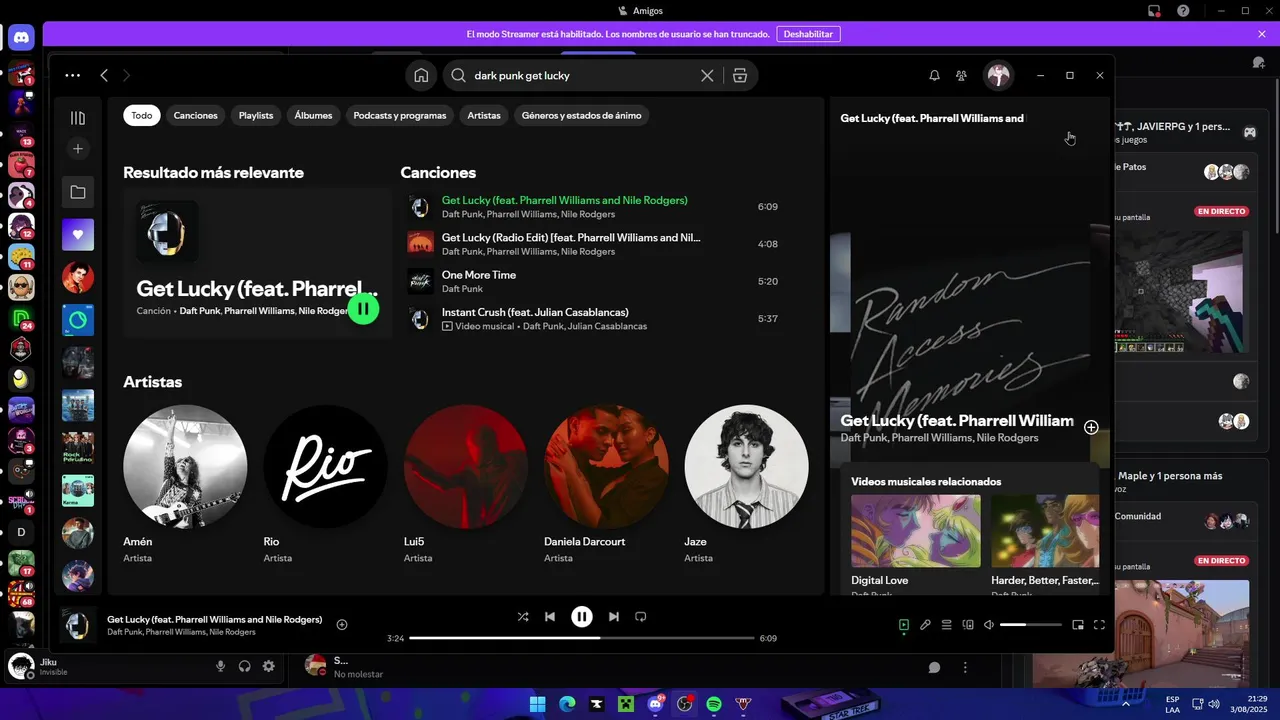Select the Playlists filter
The width and height of the screenshot is (1280, 720).
coord(256,115)
